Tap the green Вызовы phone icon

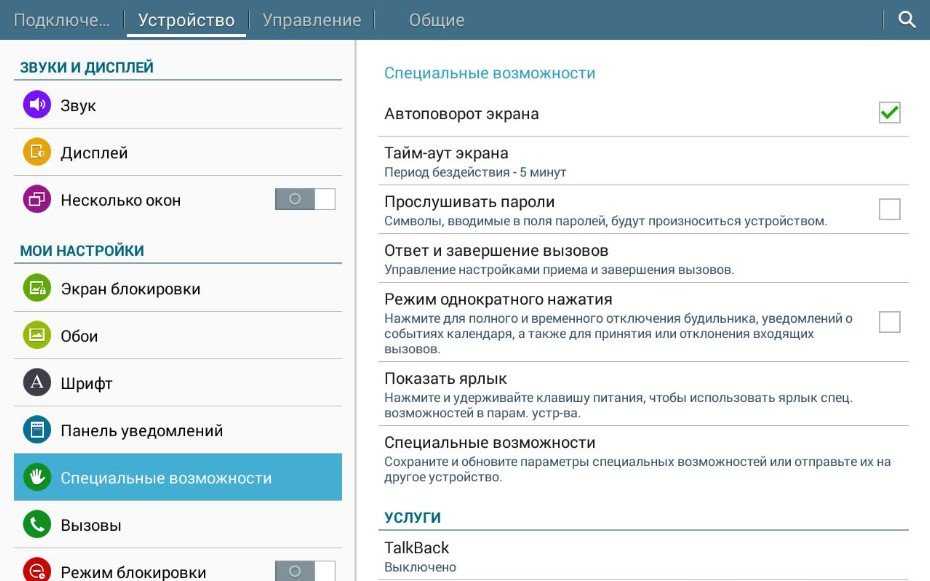tap(37, 525)
